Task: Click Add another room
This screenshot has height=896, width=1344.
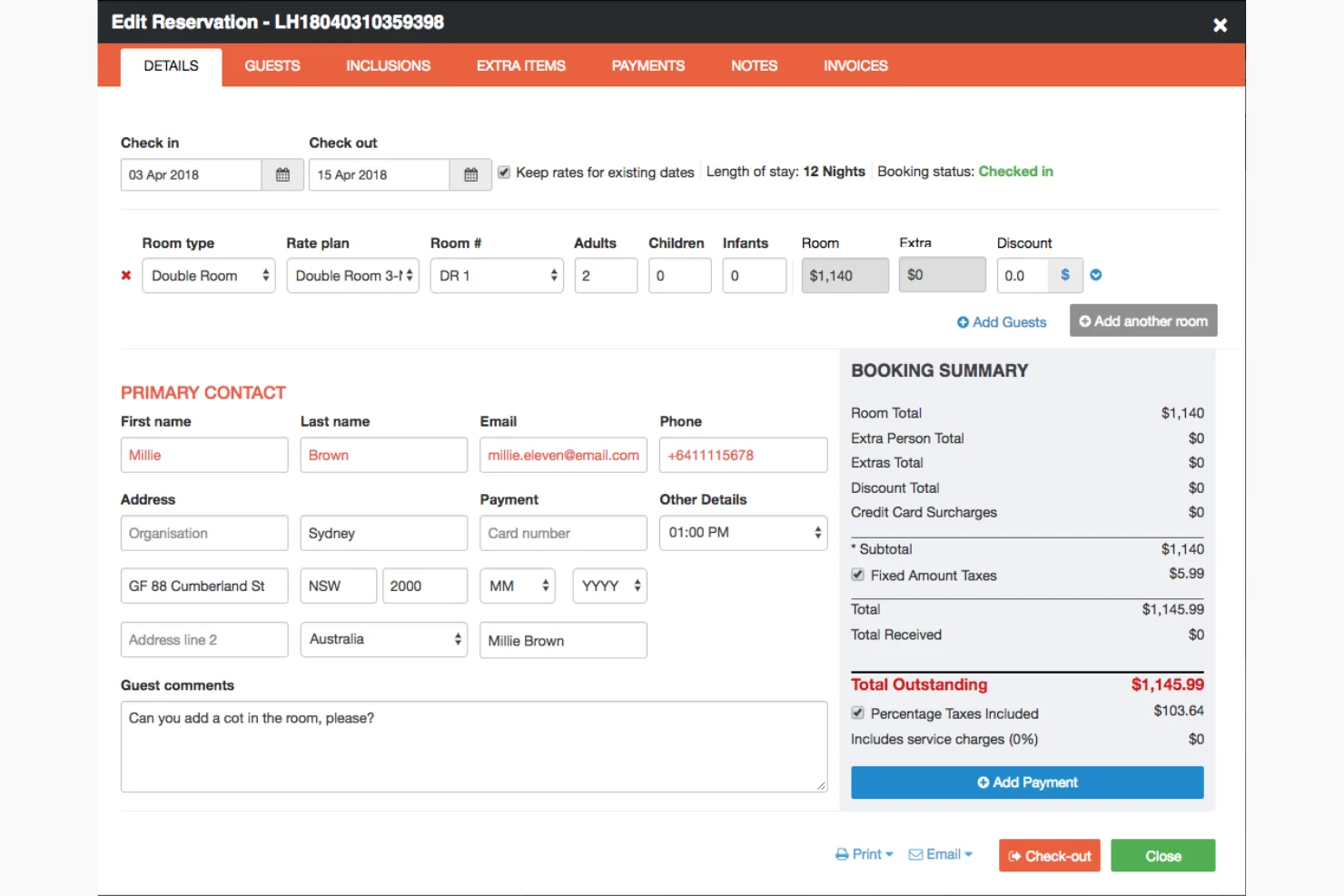Action: tap(1143, 320)
